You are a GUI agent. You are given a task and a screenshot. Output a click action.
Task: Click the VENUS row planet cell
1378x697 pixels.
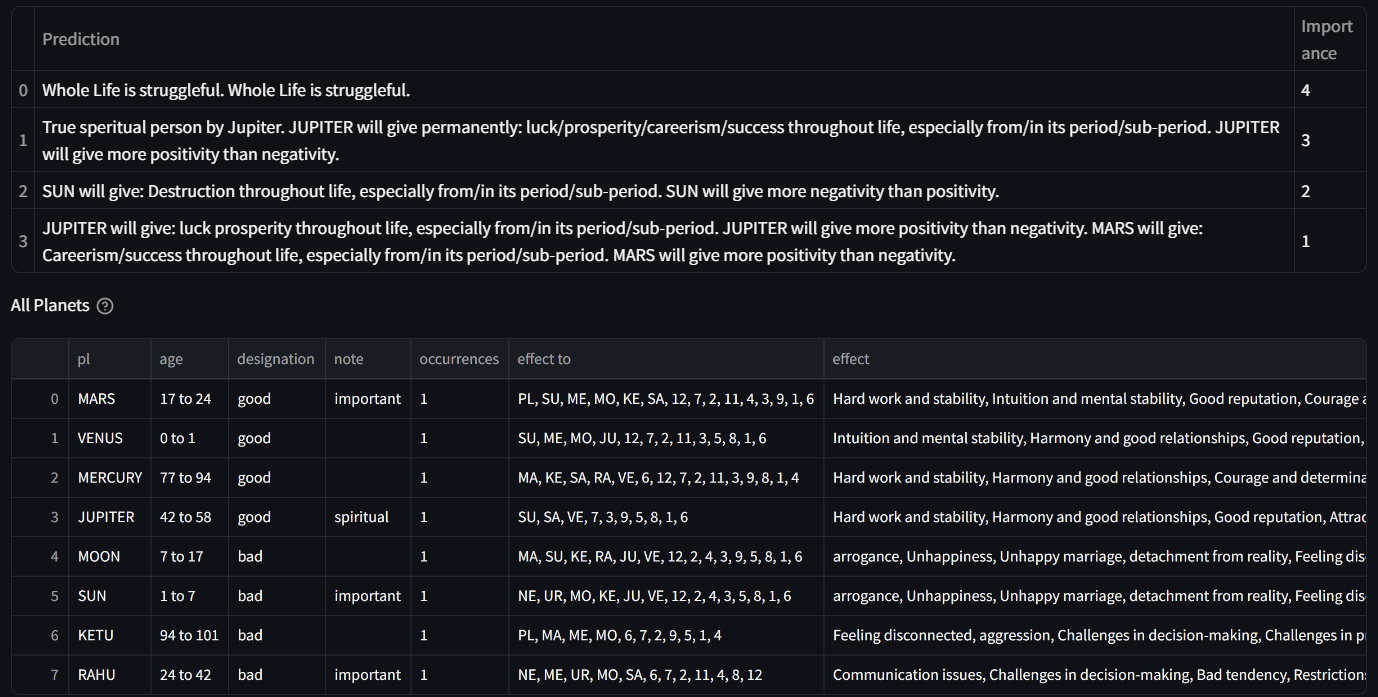coord(111,438)
